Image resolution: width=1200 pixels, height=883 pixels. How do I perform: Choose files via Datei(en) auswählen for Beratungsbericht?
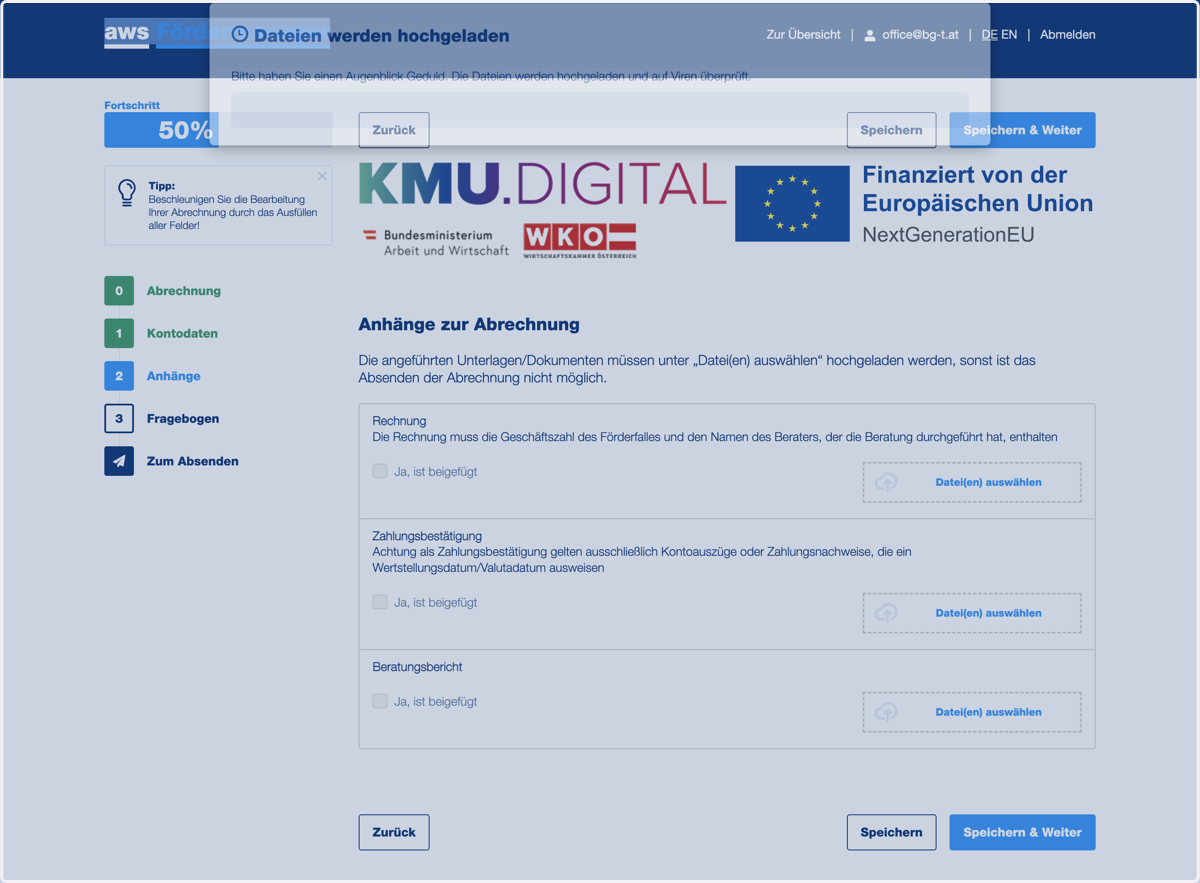(x=972, y=712)
